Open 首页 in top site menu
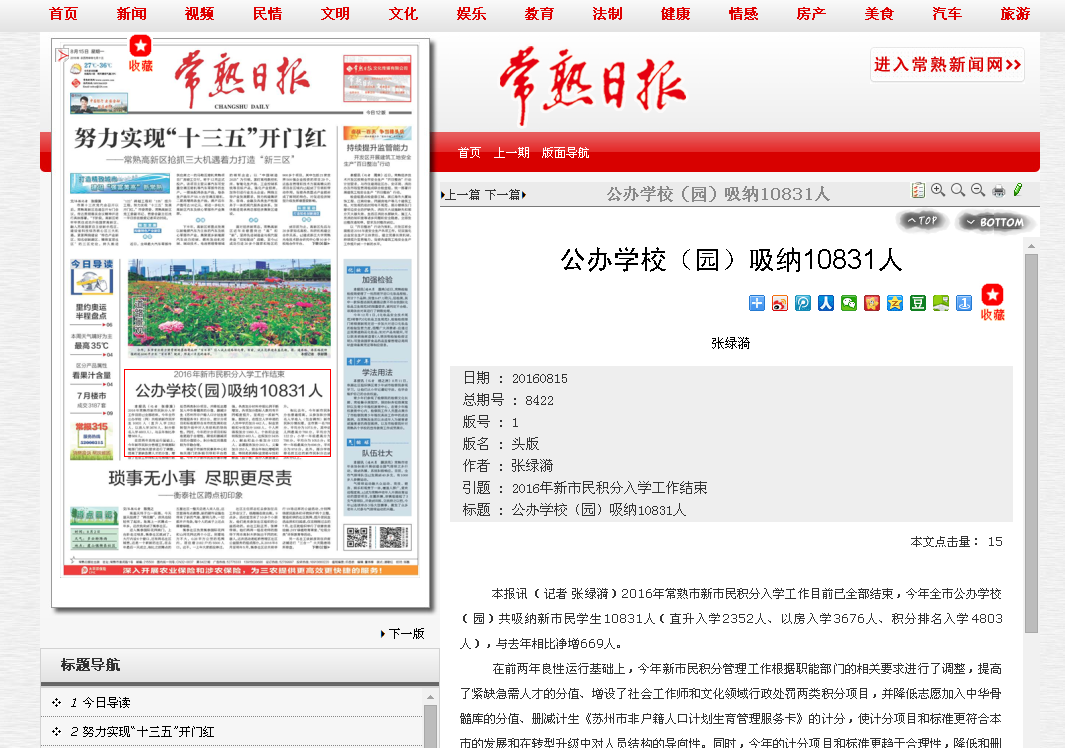The image size is (1065, 748). pos(63,14)
